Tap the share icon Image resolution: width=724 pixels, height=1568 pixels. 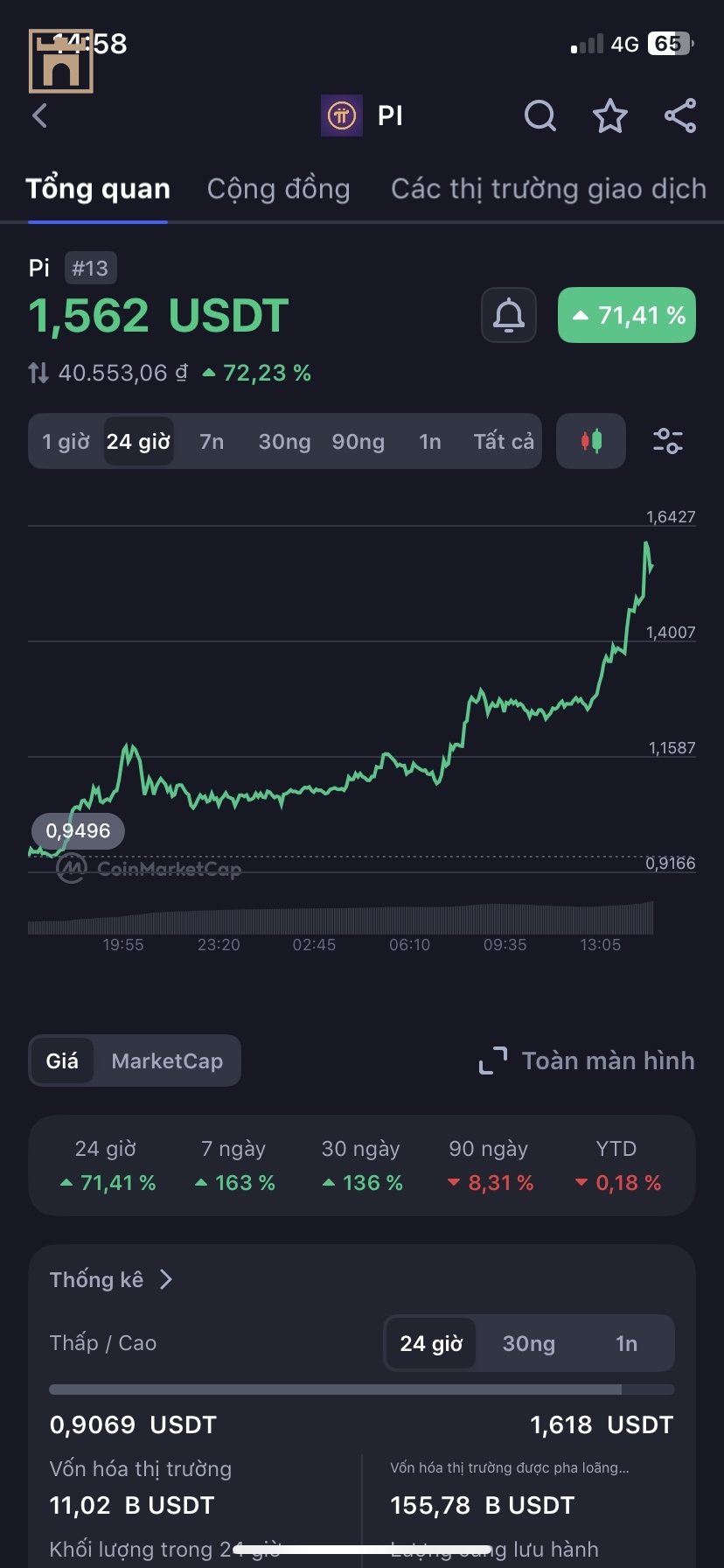coord(680,115)
